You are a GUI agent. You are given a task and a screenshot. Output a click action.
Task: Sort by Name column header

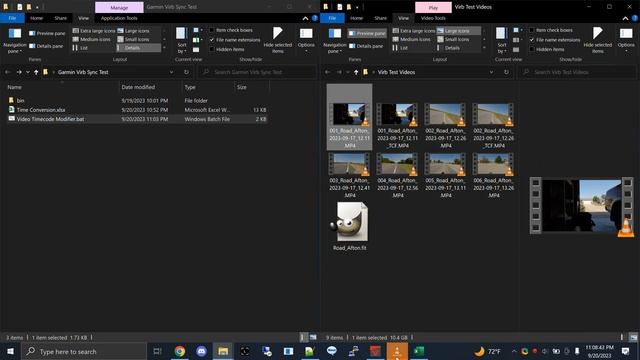click(62, 87)
